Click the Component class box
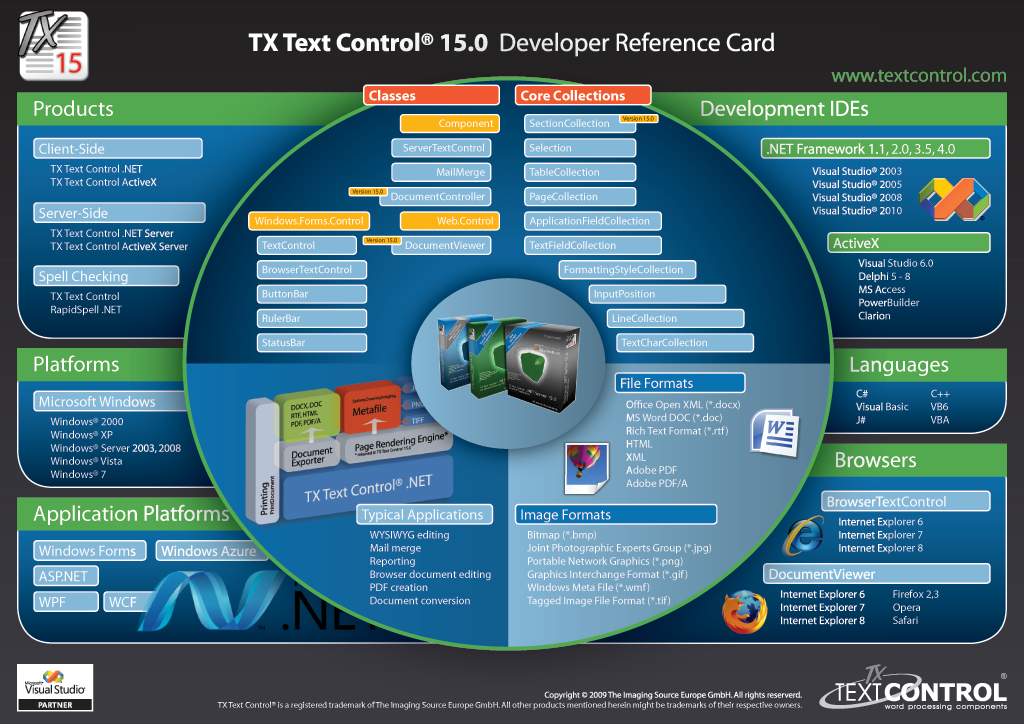1024x724 pixels. click(450, 123)
